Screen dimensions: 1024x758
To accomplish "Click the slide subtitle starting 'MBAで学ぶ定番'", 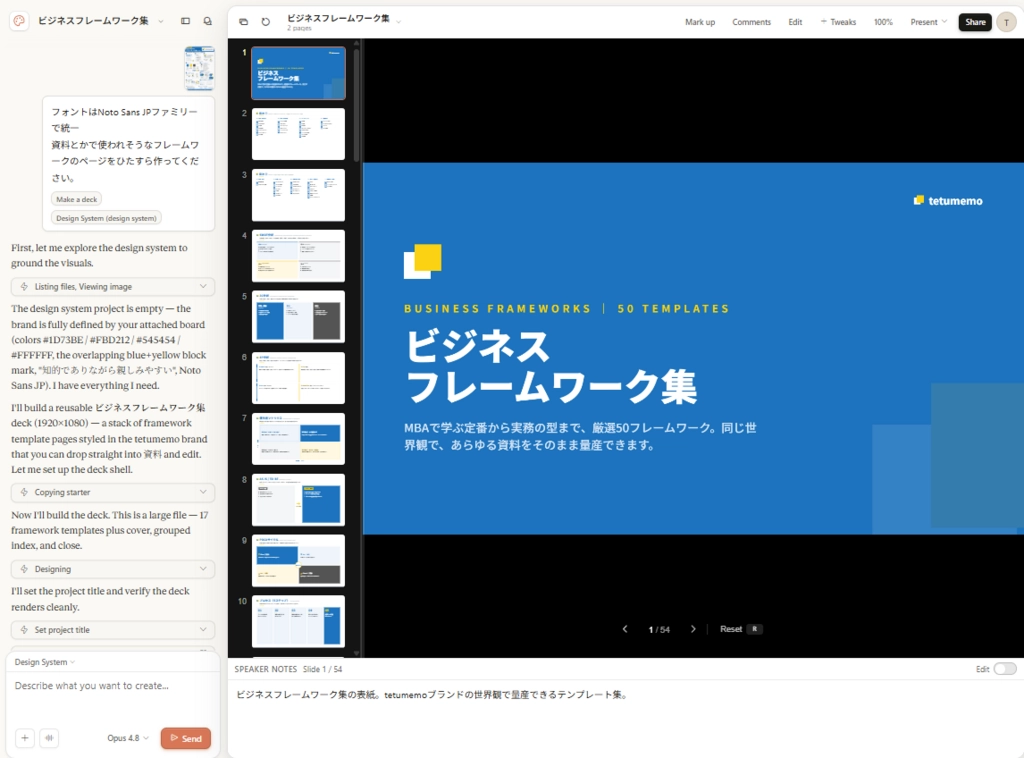I will (581, 436).
